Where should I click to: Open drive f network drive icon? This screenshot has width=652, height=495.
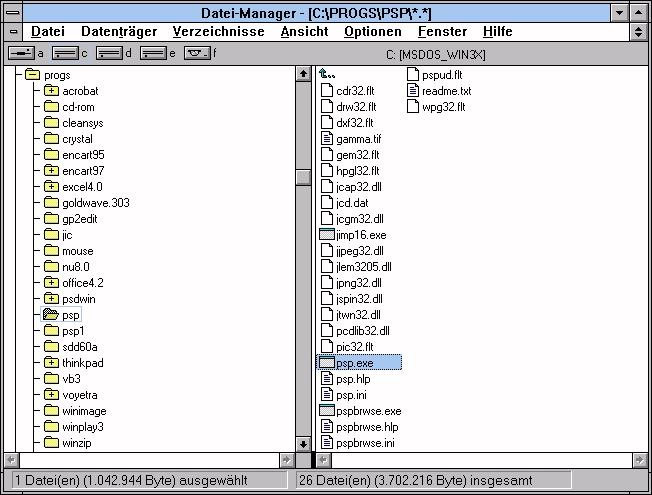coord(197,53)
